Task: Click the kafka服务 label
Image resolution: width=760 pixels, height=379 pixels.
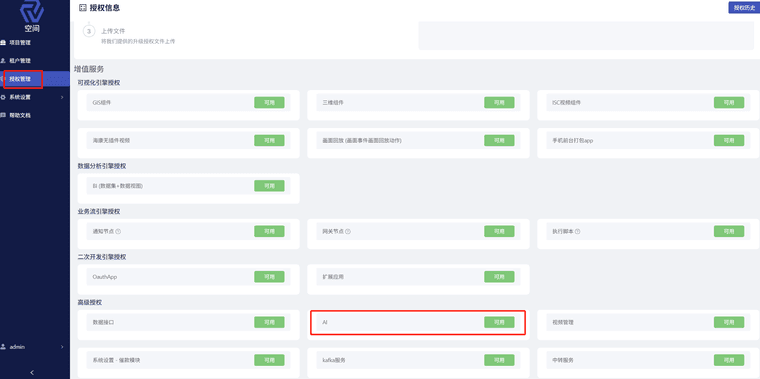Action: 334,361
